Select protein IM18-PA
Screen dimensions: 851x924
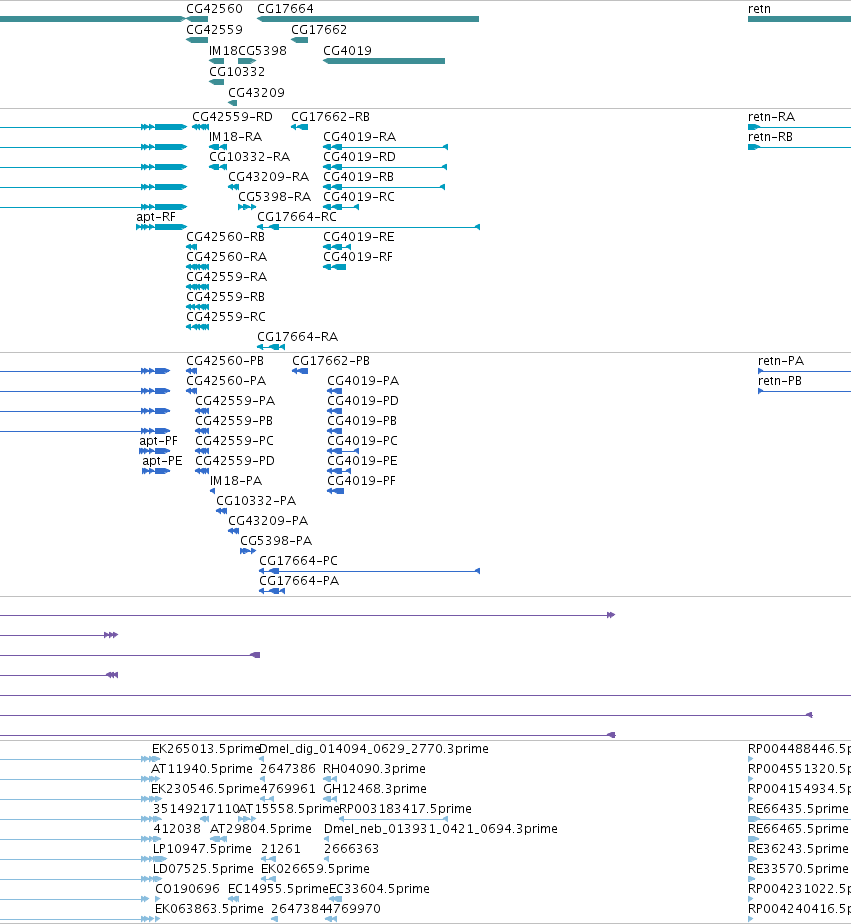236,481
